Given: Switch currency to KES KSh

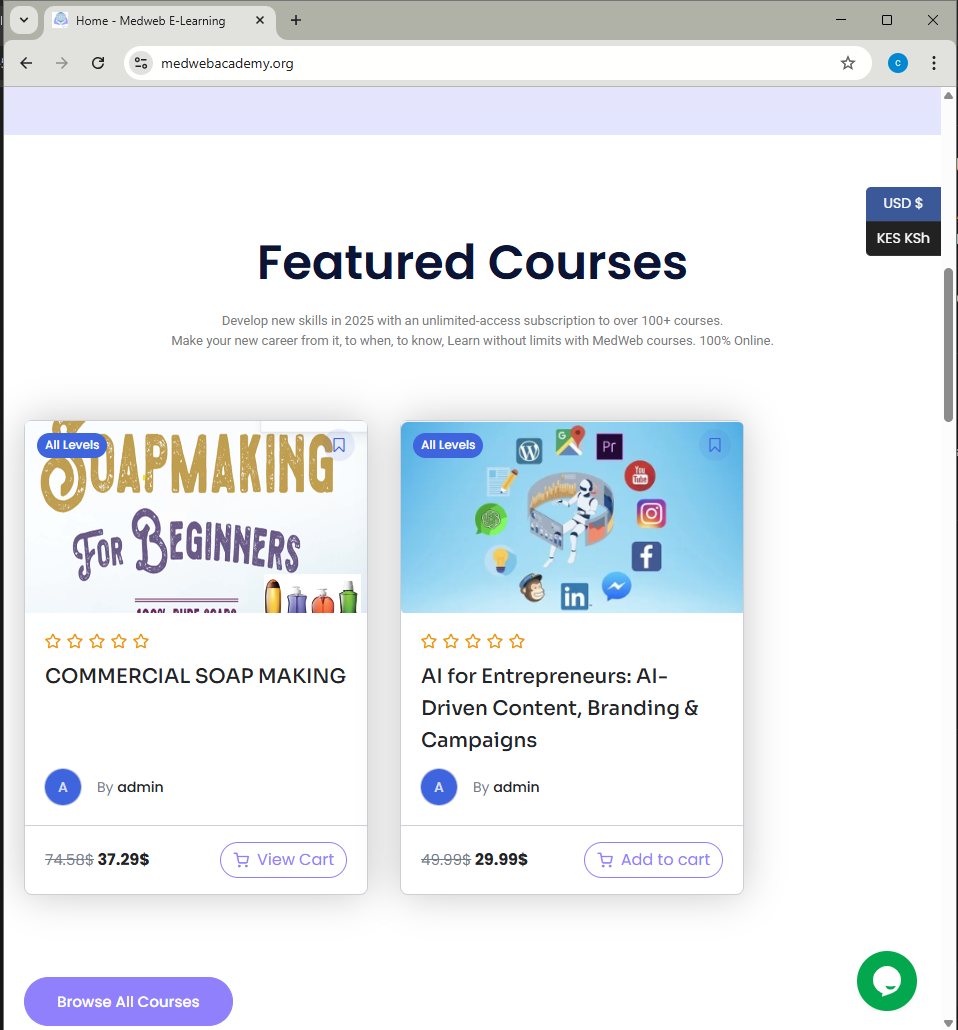Looking at the screenshot, I should [903, 238].
